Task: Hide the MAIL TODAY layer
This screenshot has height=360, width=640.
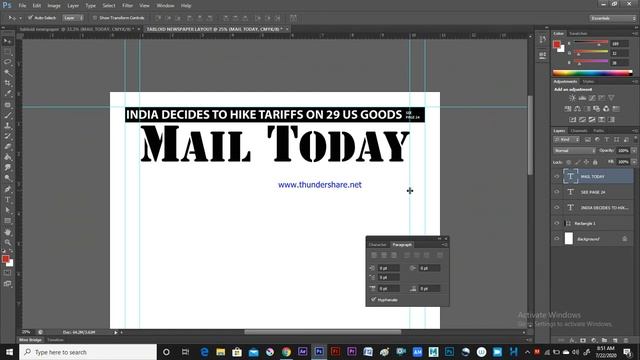Action: pyautogui.click(x=557, y=176)
